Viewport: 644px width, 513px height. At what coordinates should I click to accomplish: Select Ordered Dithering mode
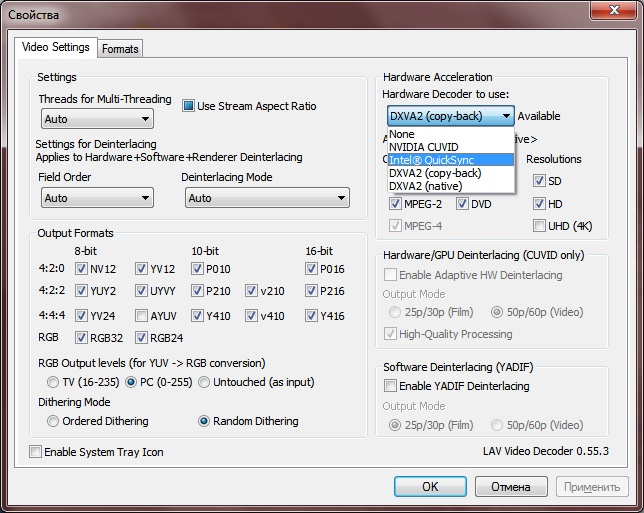click(x=52, y=421)
